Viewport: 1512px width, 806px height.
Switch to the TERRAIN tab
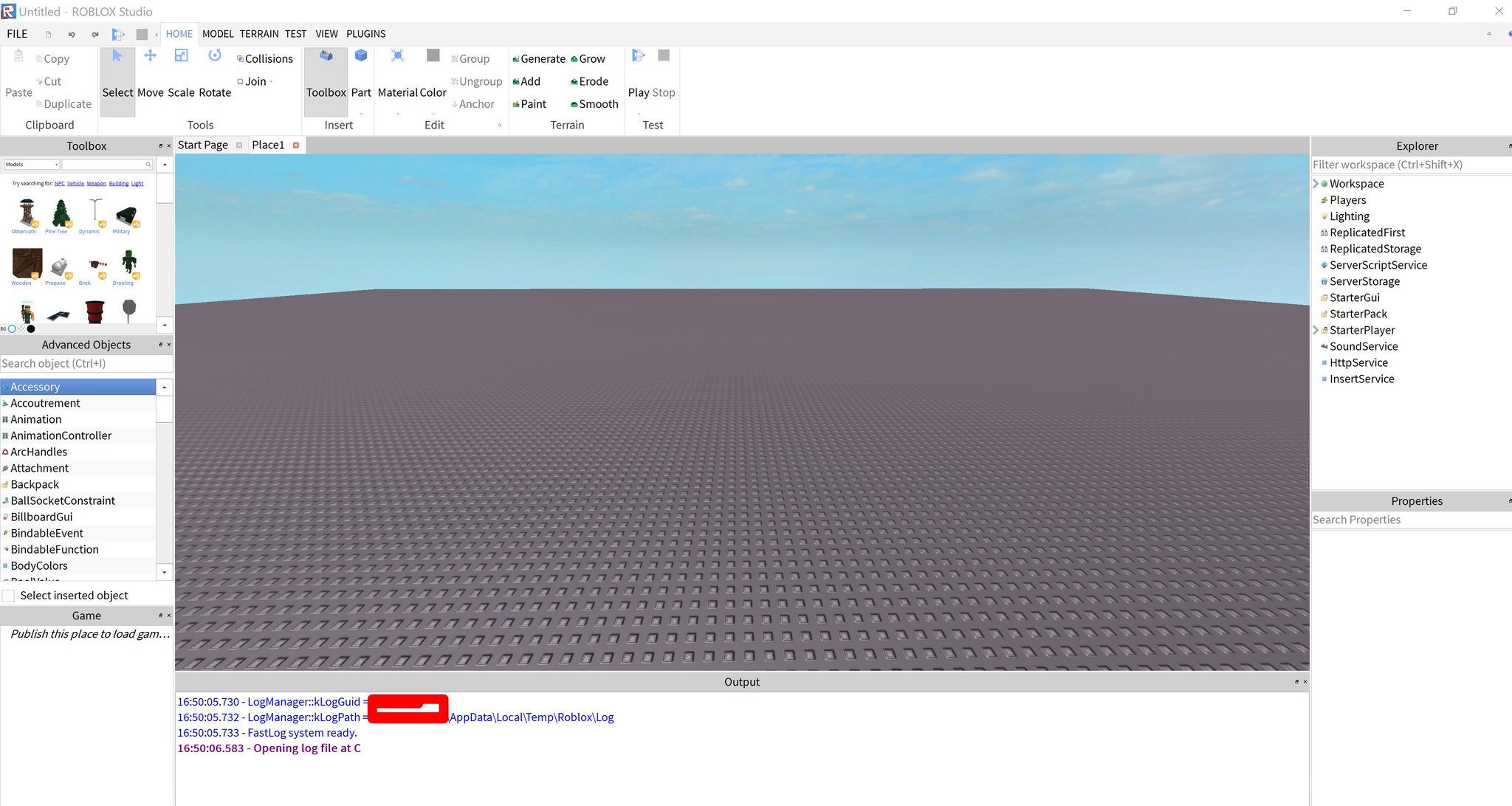click(256, 33)
